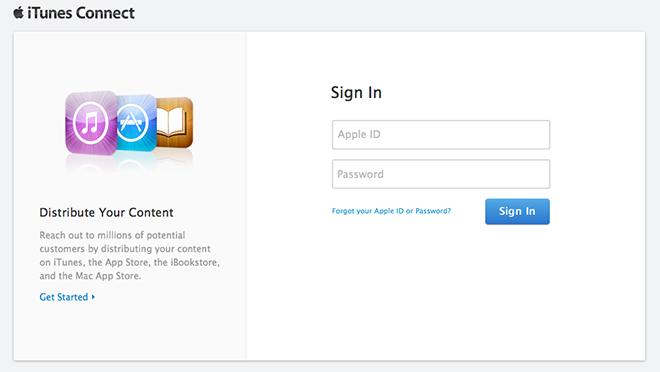Open Forgot your Apple ID or Password link

(x=391, y=211)
